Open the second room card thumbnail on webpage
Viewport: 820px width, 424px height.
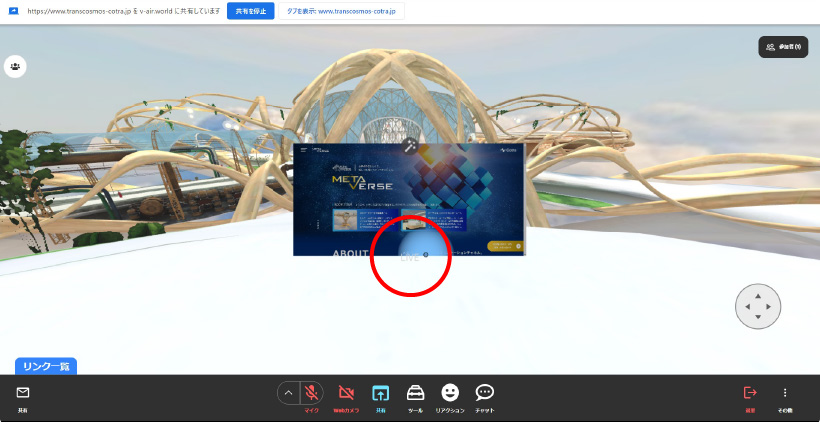413,220
